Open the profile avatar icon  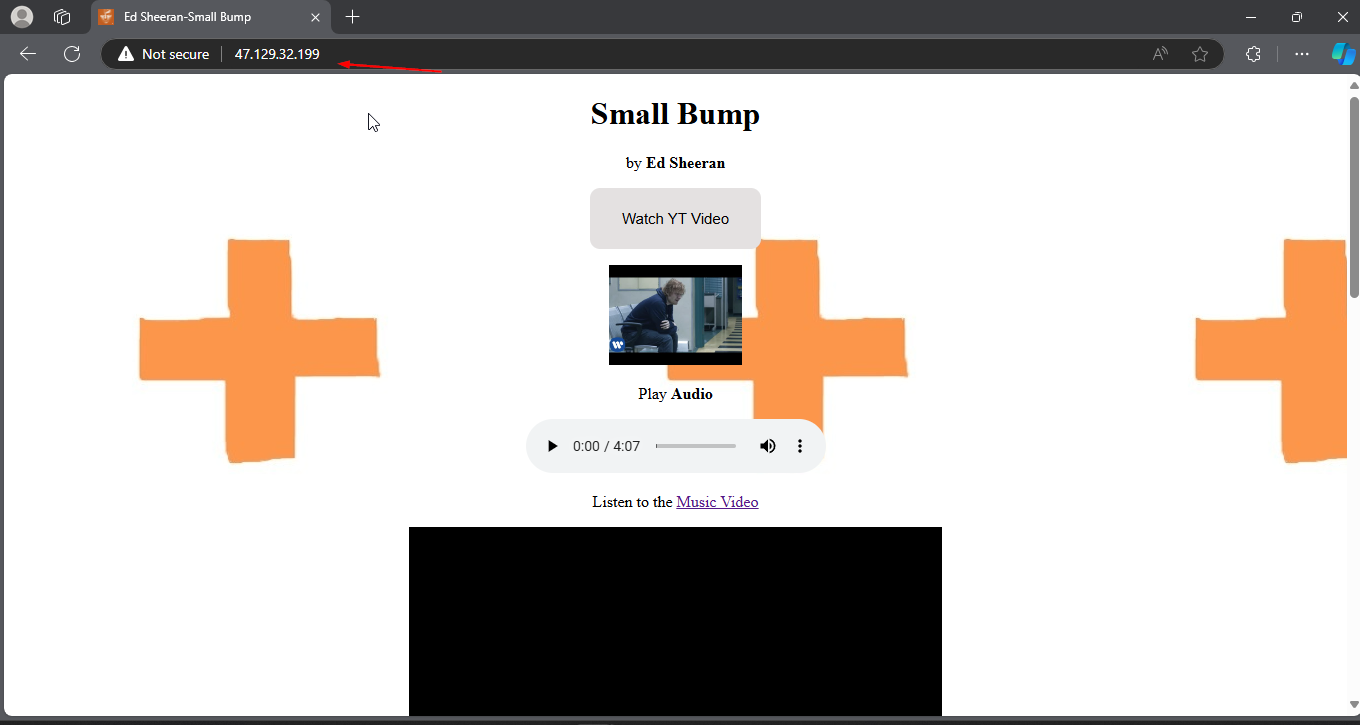(x=21, y=17)
